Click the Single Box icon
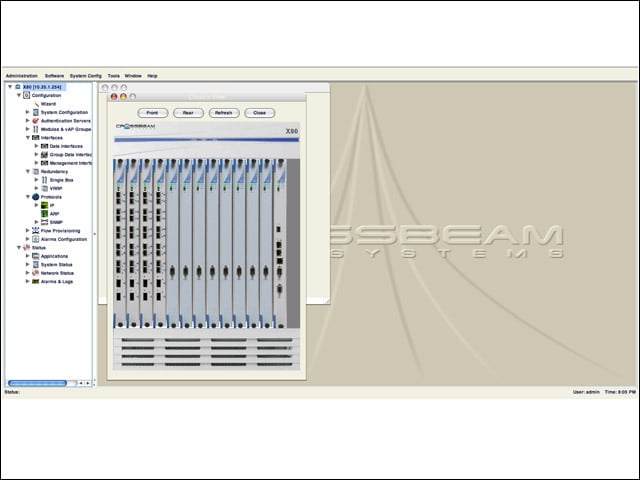640x480 pixels. click(44, 180)
